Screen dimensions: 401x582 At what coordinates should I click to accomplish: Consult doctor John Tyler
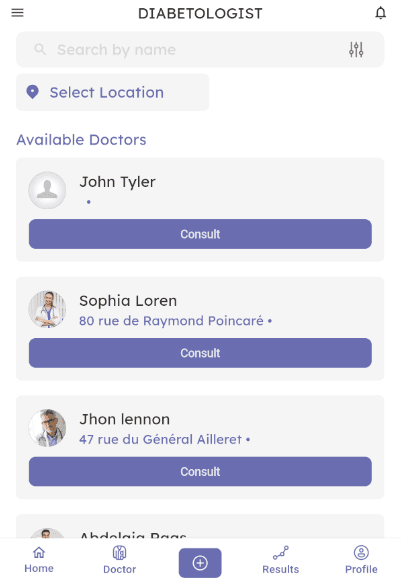[x=200, y=234]
